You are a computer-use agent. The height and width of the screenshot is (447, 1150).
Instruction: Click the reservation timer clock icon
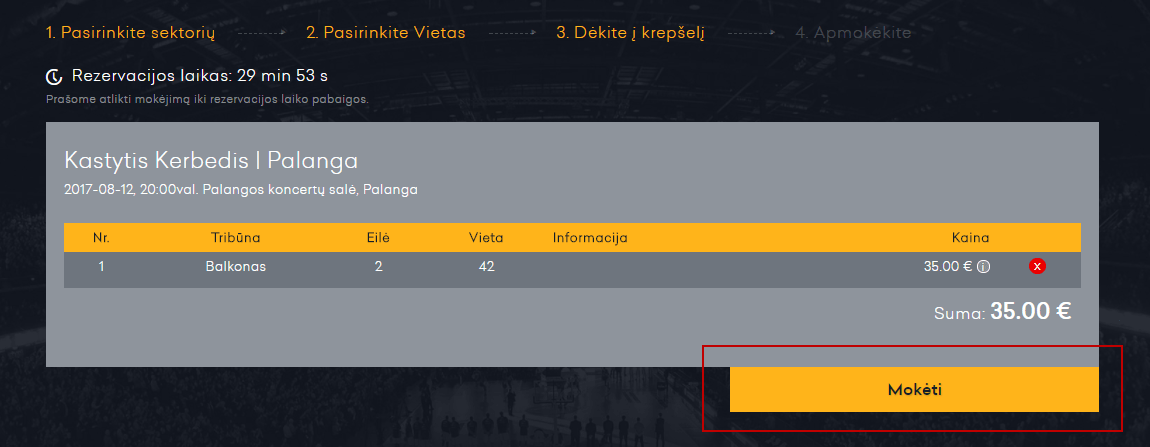54,76
